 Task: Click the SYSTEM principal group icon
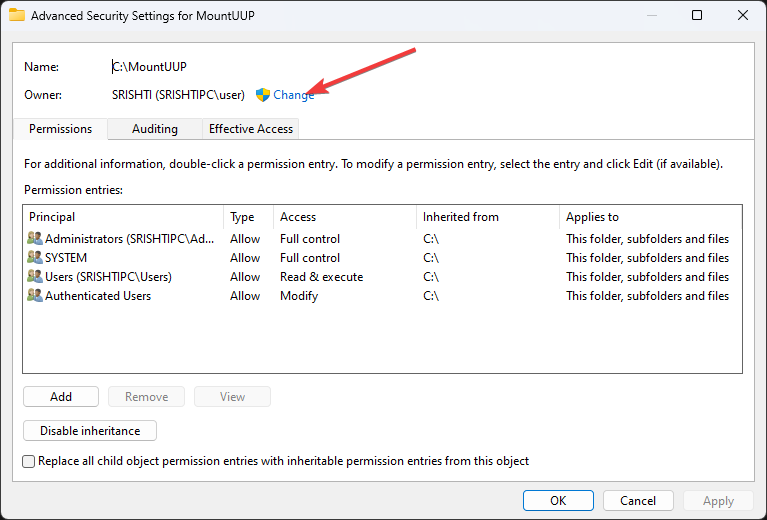click(x=35, y=258)
